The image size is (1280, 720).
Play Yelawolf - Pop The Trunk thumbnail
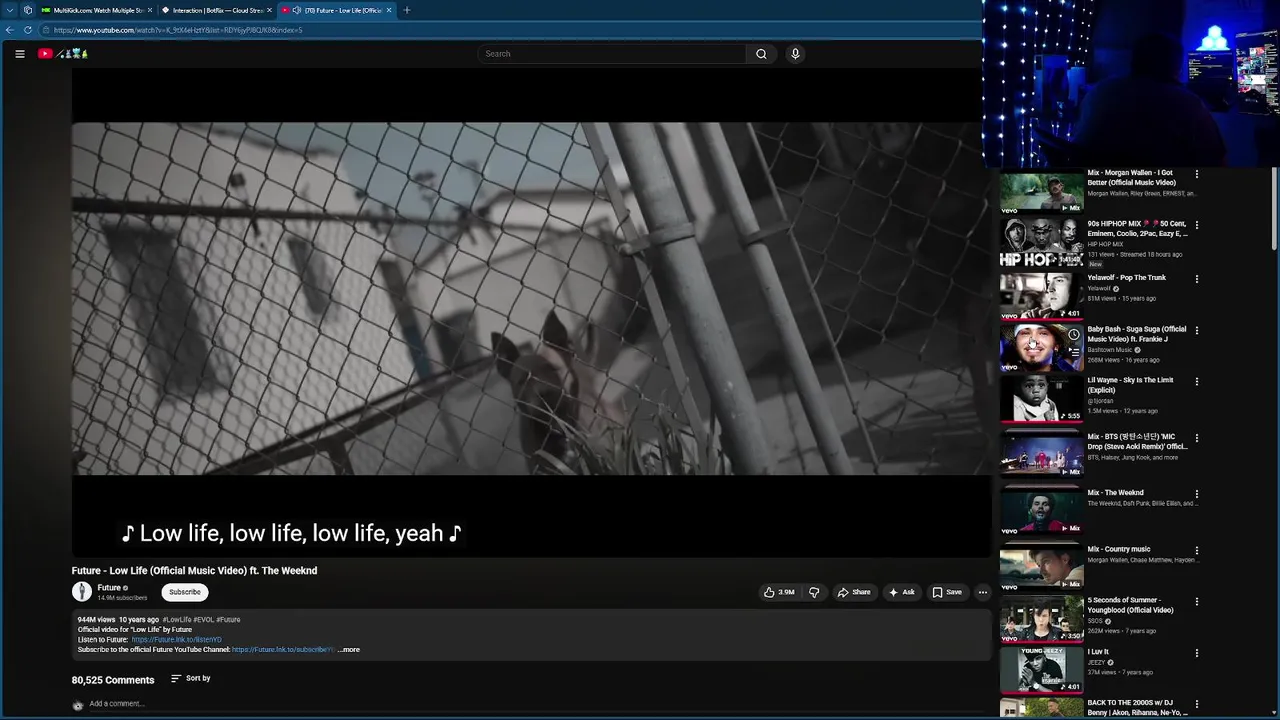point(1041,296)
